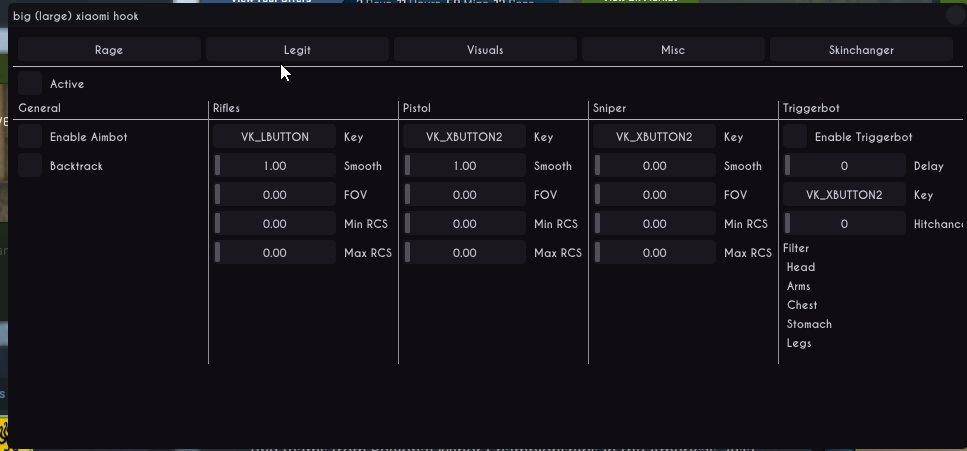967x451 pixels.
Task: Click the Sniper VK_XBUTTON2 key bind button
Action: pyautogui.click(x=654, y=136)
